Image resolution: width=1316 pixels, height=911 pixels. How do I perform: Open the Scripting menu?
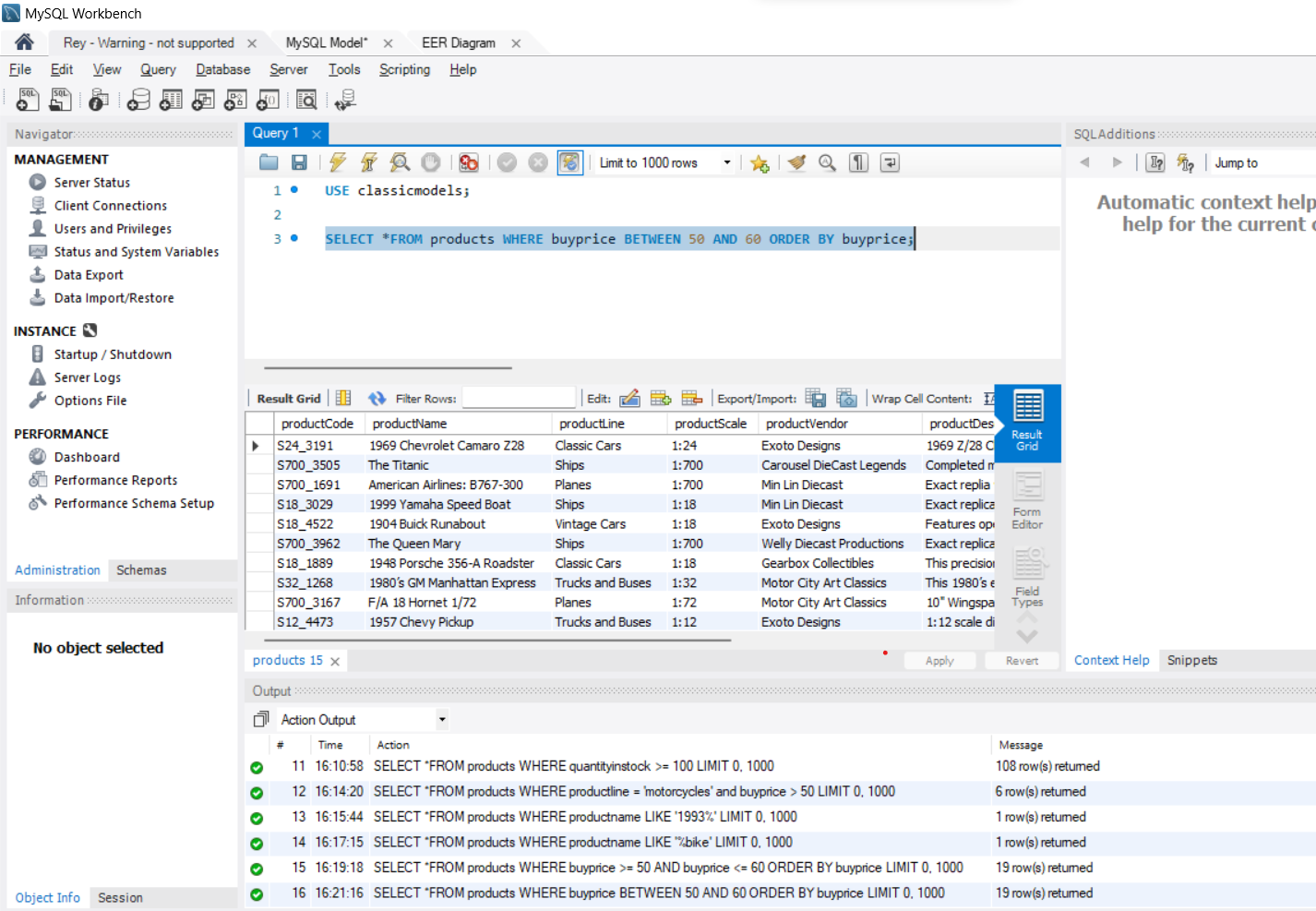click(x=404, y=69)
